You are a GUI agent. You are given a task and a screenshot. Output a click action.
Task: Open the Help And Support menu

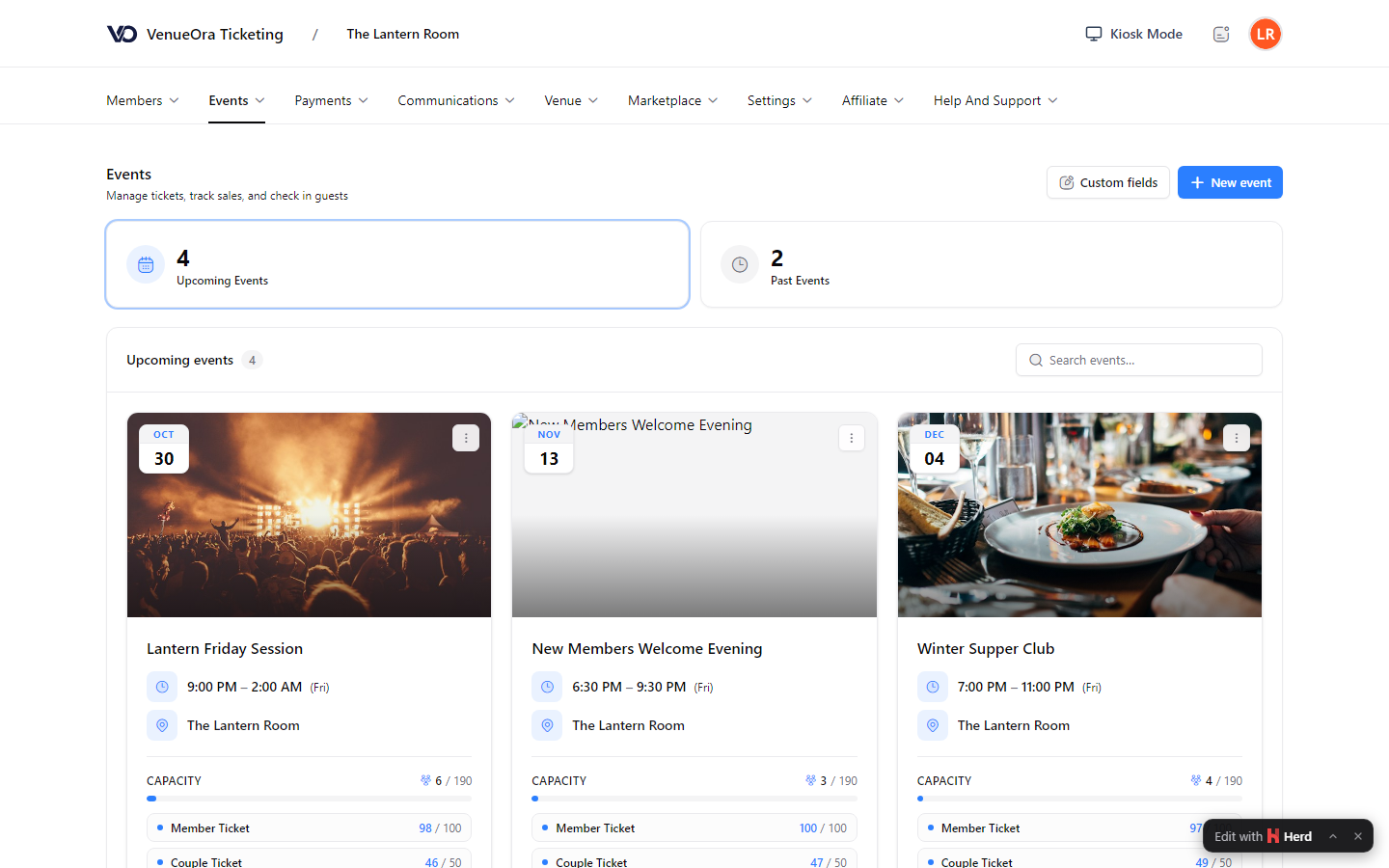click(x=995, y=100)
